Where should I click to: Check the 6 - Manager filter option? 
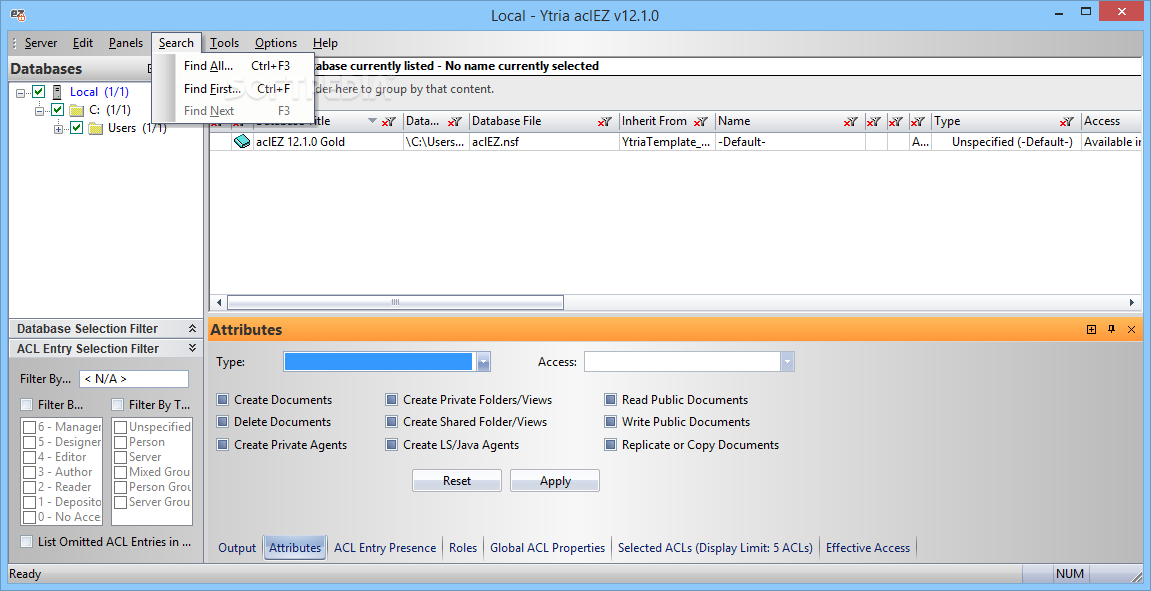click(29, 427)
